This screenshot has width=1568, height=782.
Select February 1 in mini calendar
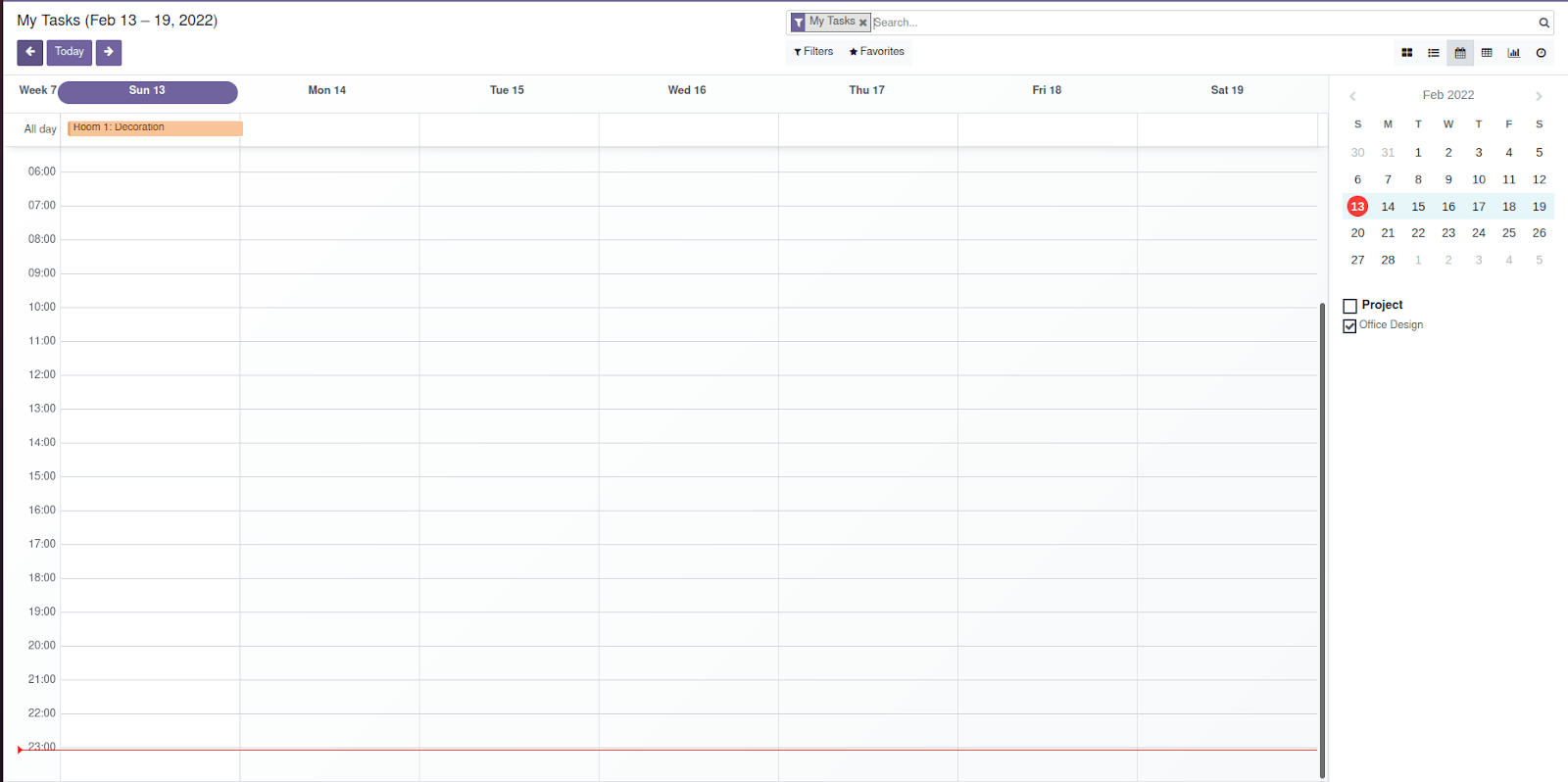pos(1418,153)
